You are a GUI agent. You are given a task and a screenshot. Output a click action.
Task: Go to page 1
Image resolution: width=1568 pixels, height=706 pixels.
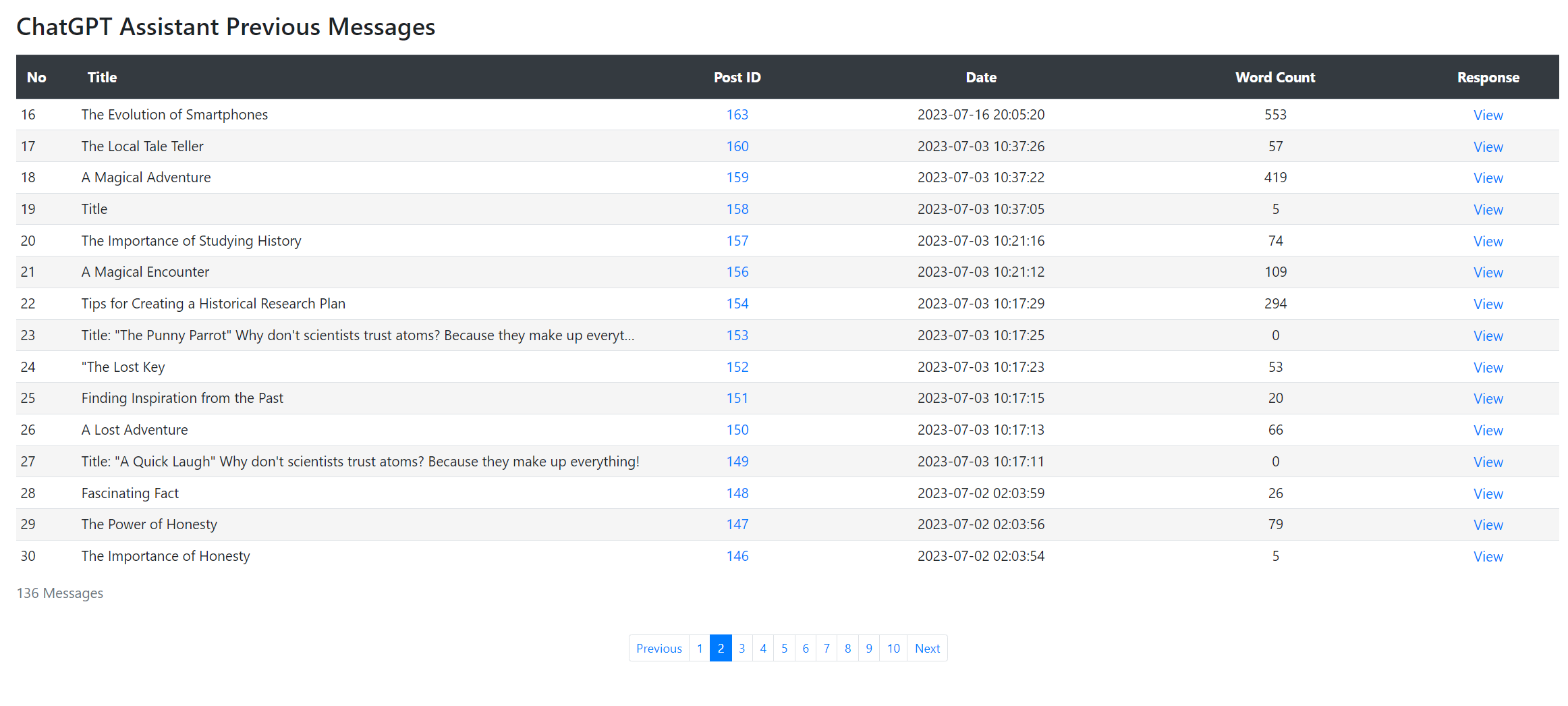[700, 649]
